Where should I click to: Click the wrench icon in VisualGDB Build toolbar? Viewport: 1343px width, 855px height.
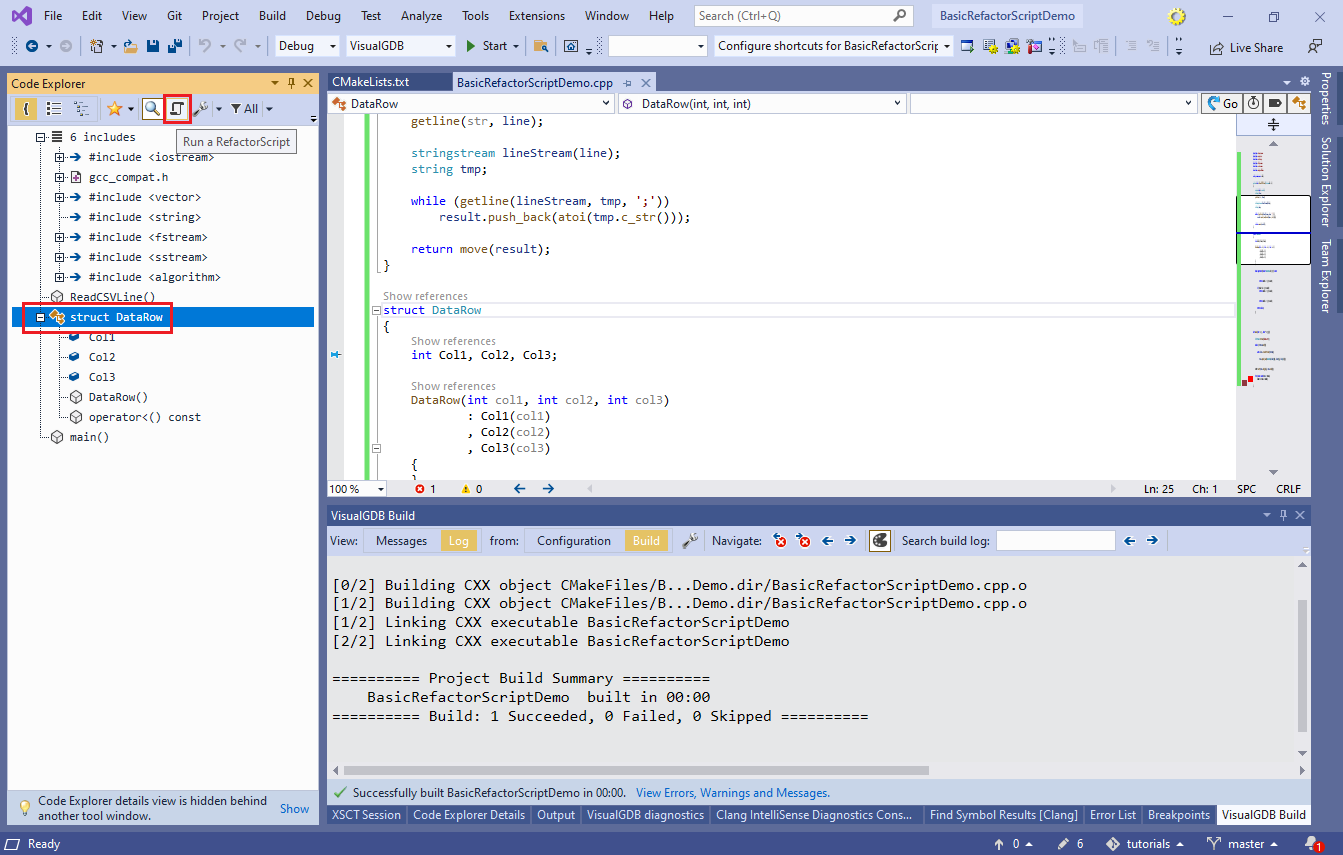coord(690,540)
